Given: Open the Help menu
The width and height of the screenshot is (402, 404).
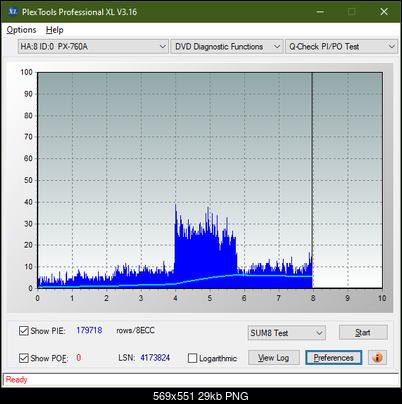Looking at the screenshot, I should coord(55,30).
